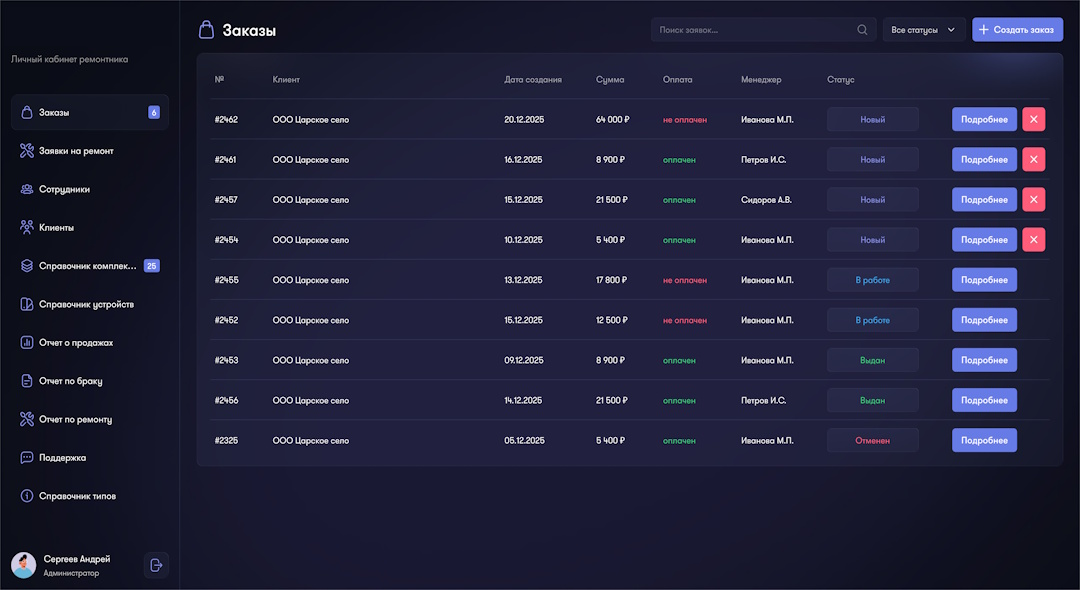
Task: Click the Клиенты icon in sidebar
Action: [x=27, y=227]
